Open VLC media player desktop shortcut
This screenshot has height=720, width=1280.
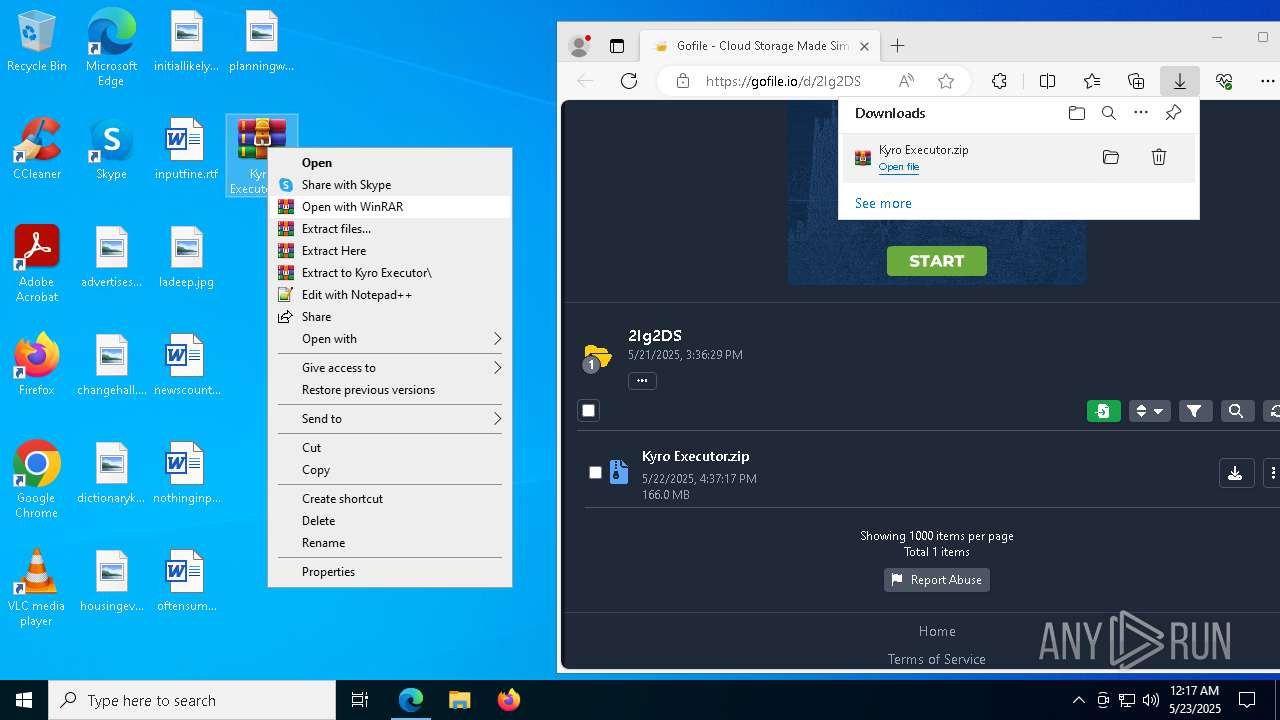(x=37, y=588)
